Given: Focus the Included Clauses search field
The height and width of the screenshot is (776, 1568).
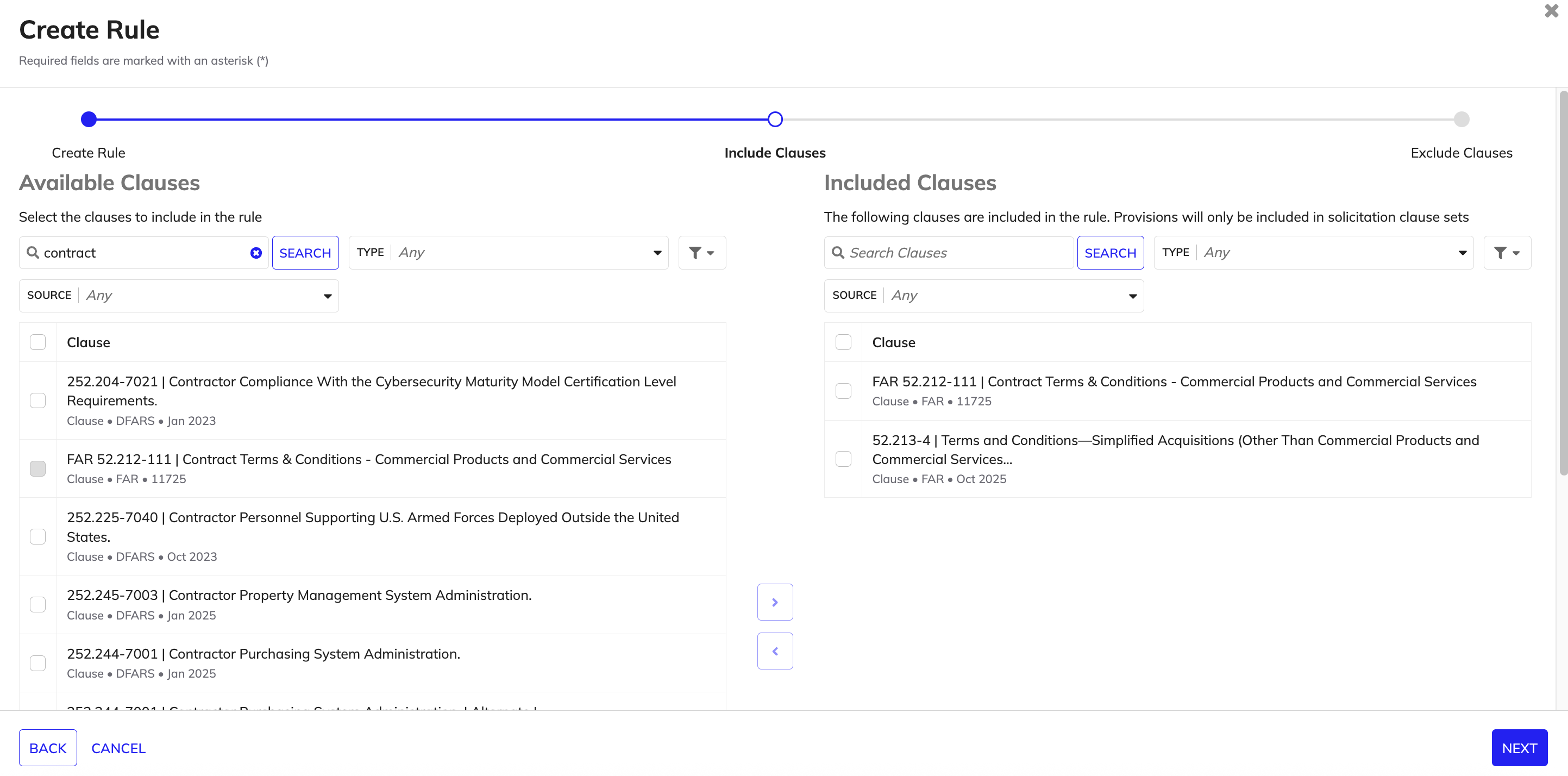Looking at the screenshot, I should click(949, 253).
